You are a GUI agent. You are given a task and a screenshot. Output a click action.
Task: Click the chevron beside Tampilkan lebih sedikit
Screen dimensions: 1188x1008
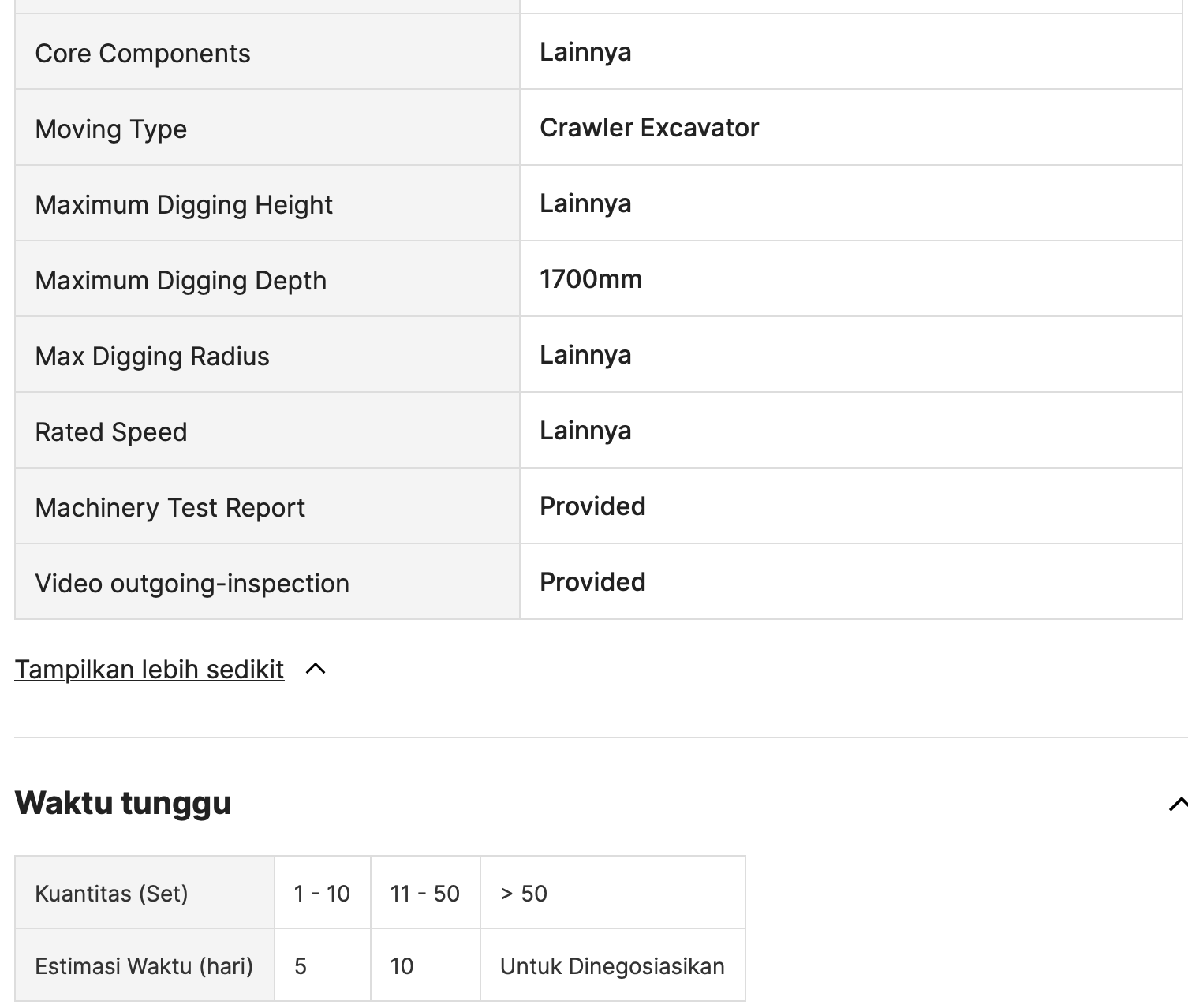[x=316, y=669]
